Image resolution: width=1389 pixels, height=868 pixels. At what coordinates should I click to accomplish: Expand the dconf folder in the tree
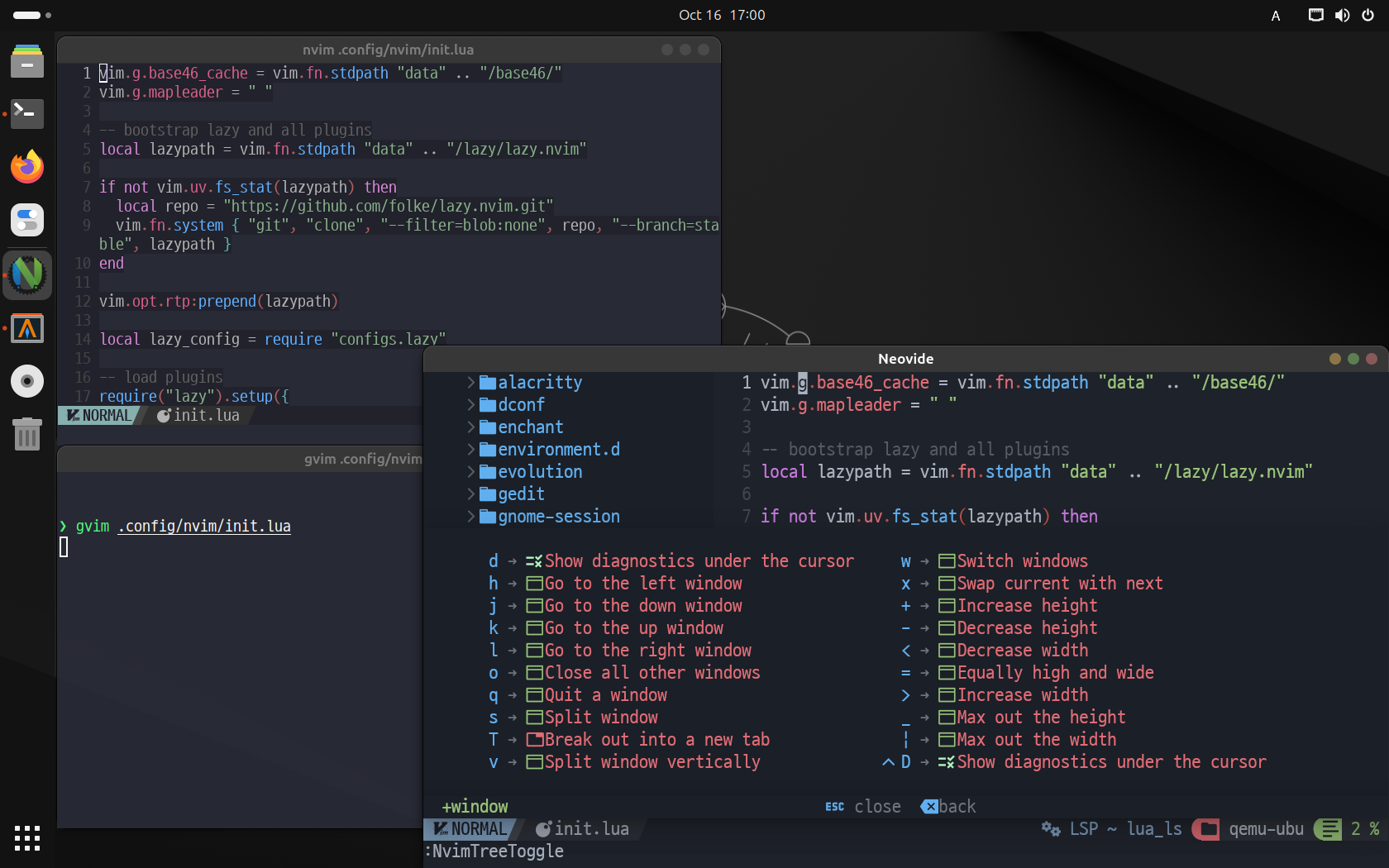471,404
